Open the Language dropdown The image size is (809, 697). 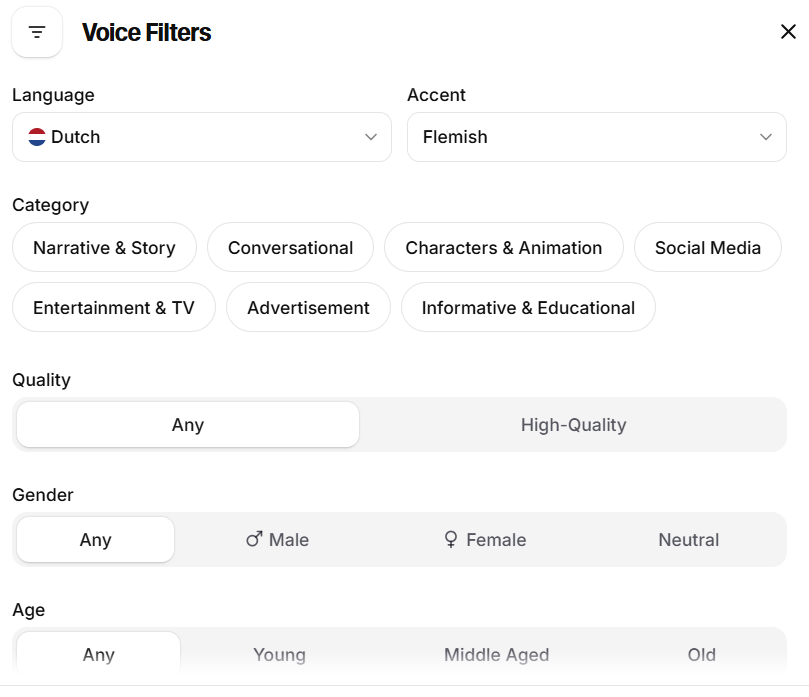201,137
